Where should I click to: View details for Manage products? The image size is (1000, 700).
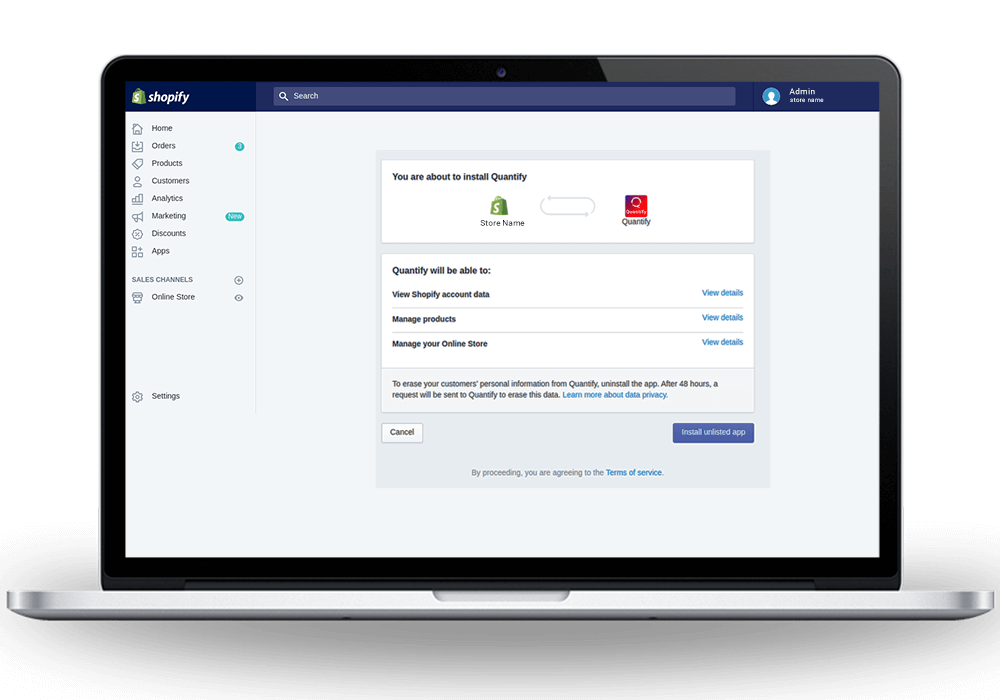coord(723,317)
